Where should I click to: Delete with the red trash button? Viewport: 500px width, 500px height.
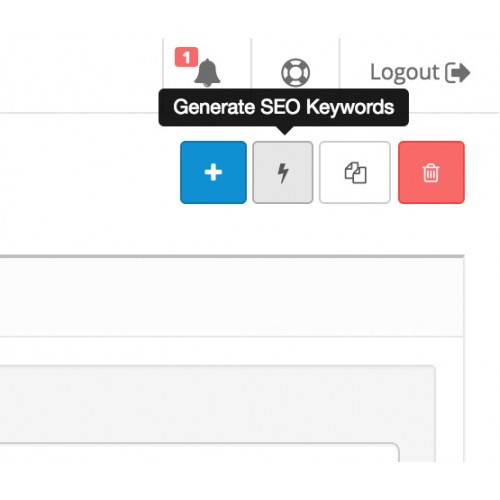[431, 172]
